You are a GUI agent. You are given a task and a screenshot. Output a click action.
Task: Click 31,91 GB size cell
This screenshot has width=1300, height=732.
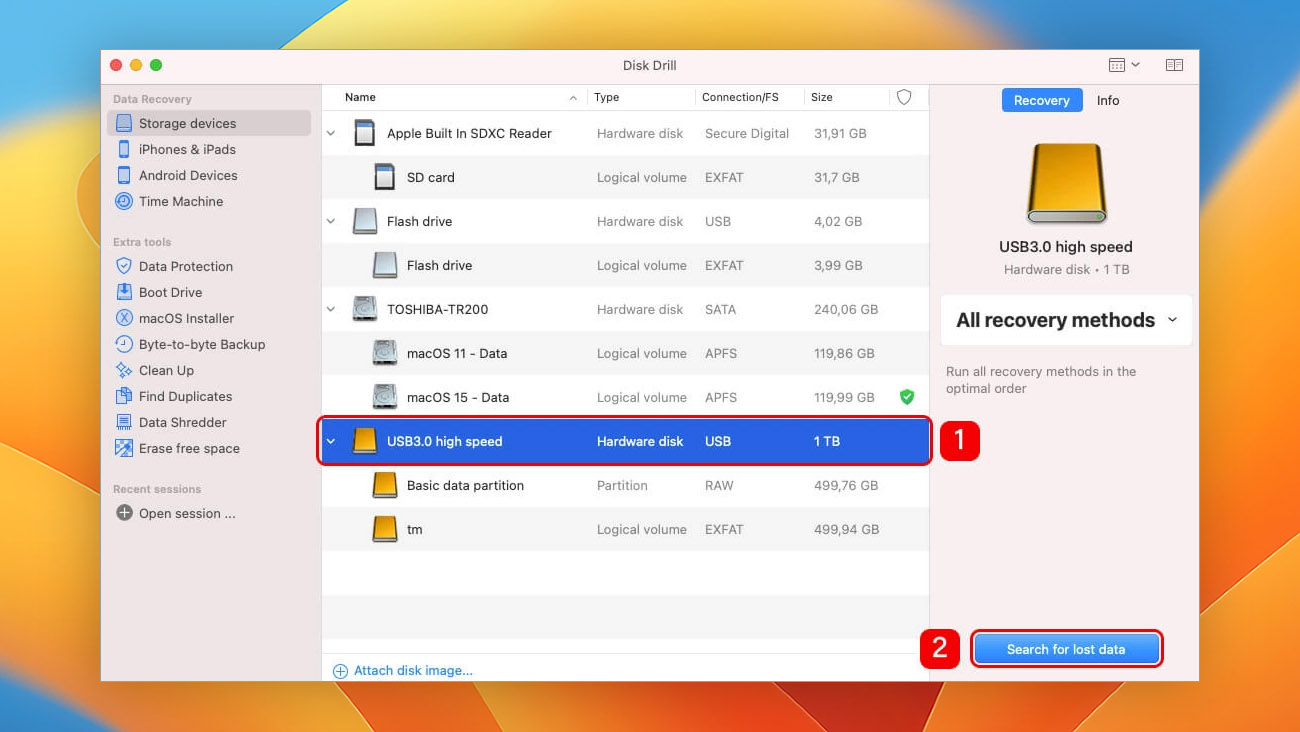click(840, 133)
